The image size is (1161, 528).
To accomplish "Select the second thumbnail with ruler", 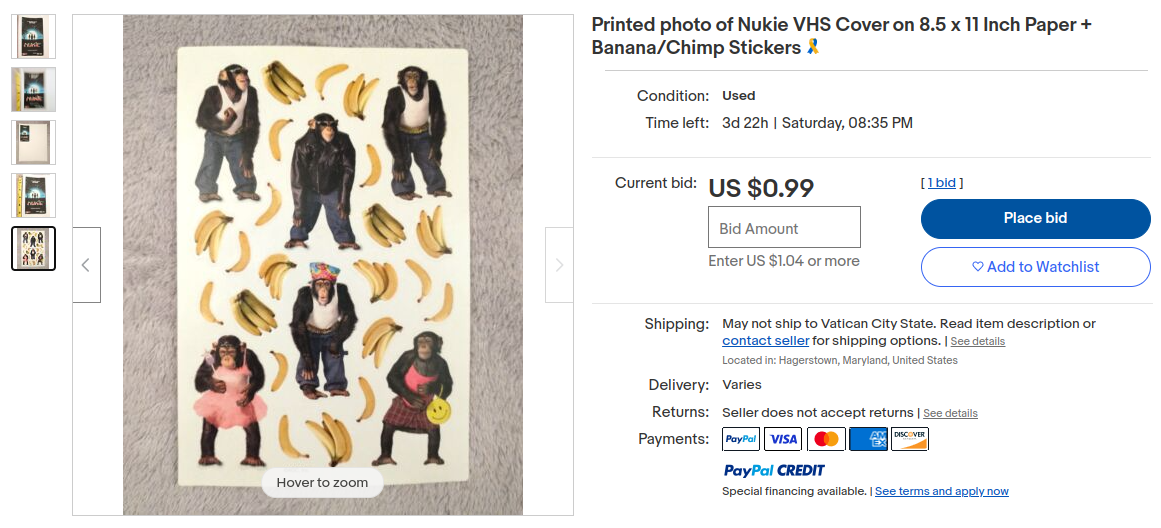I will (33, 90).
